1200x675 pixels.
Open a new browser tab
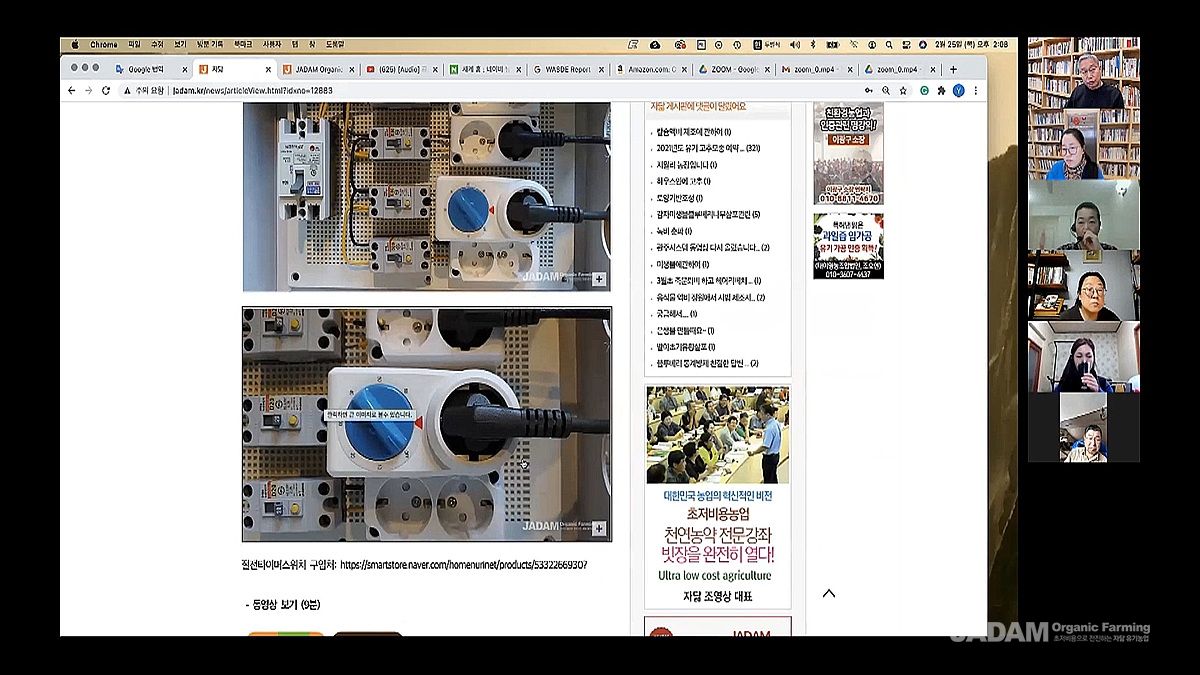coord(953,69)
